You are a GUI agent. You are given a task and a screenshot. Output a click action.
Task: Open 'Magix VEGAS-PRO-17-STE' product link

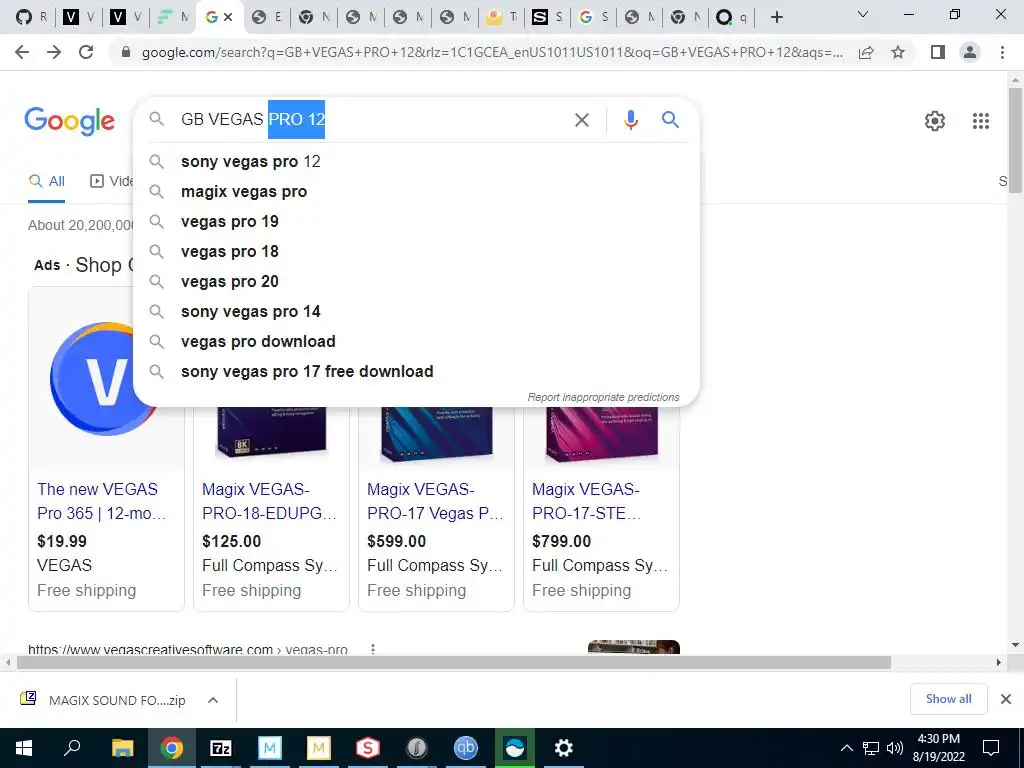586,501
